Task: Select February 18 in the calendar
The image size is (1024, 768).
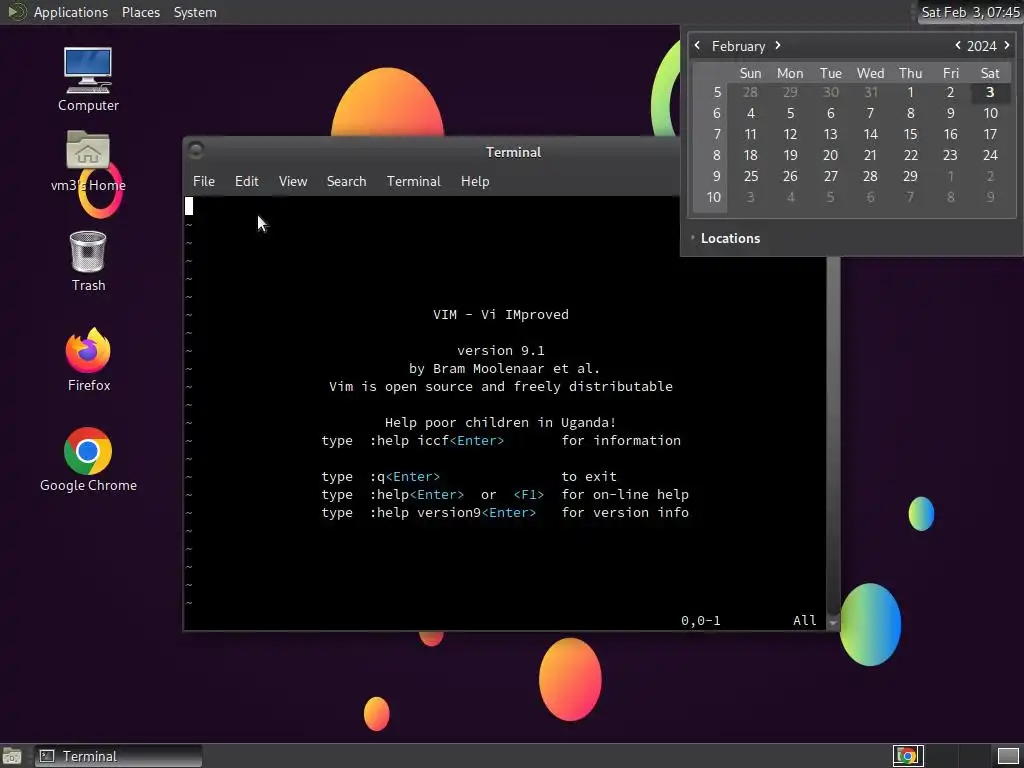Action: (x=750, y=155)
